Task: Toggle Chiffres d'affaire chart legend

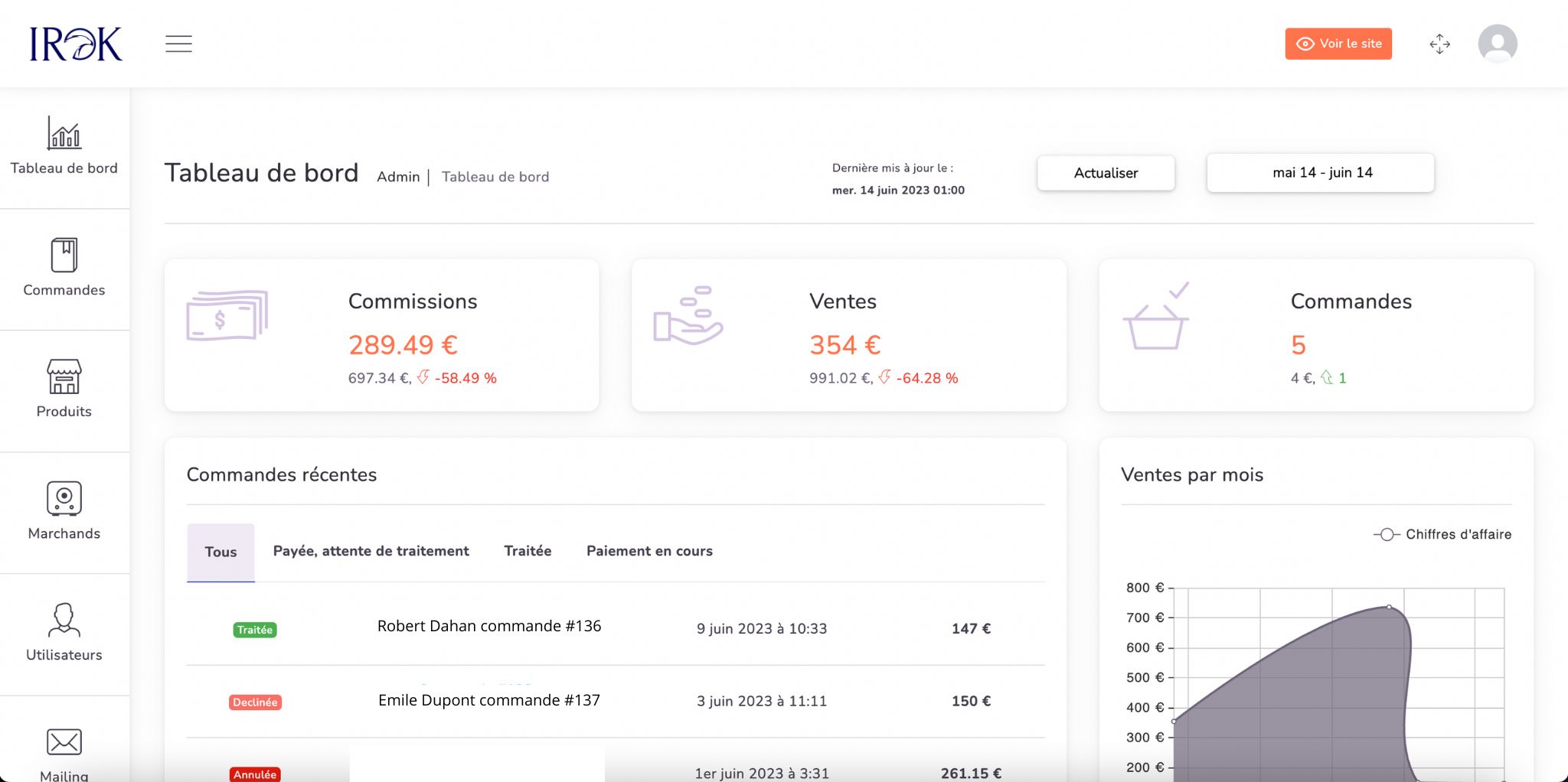Action: pyautogui.click(x=1442, y=534)
